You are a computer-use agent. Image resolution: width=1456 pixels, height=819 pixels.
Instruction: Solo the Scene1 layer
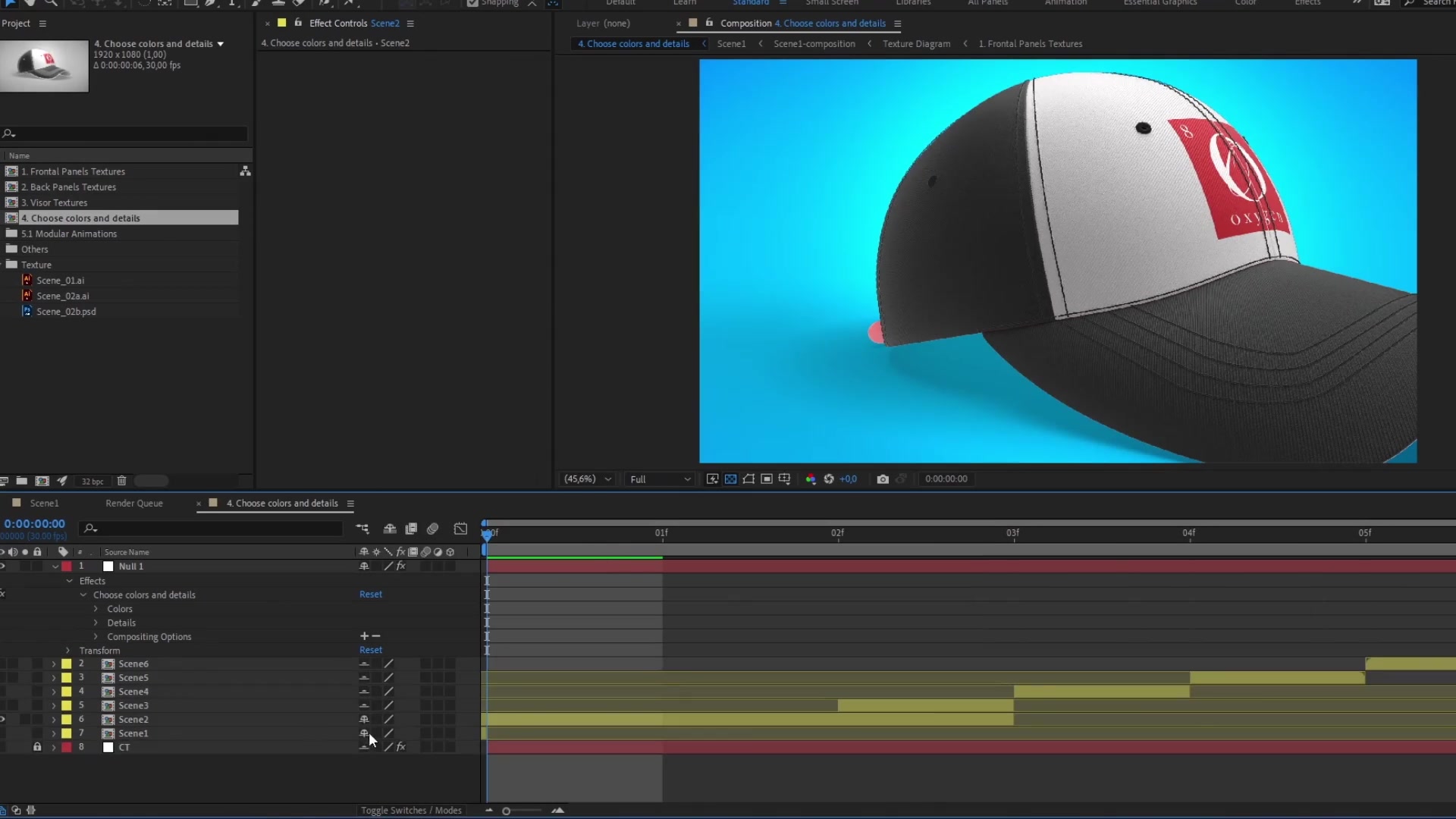[x=25, y=733]
